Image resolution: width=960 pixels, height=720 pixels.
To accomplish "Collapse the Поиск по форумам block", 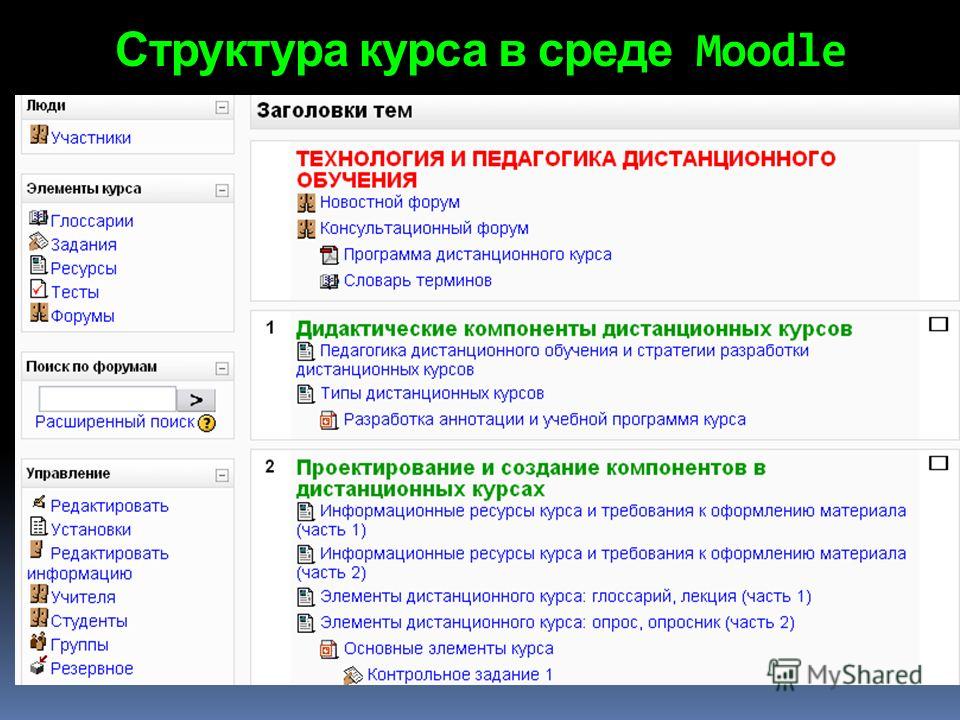I will 222,369.
